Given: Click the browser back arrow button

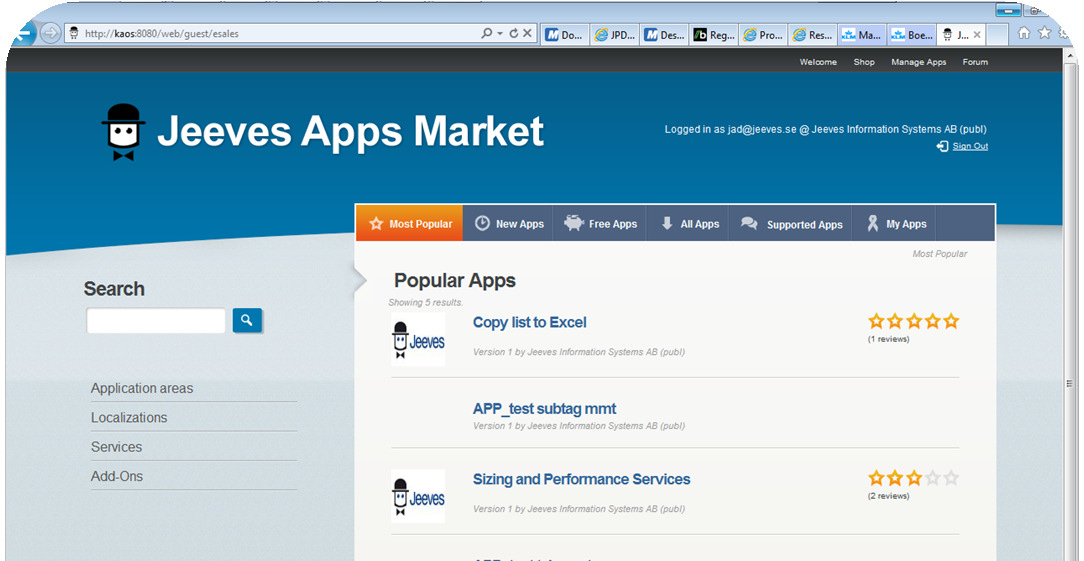Looking at the screenshot, I should pyautogui.click(x=21, y=33).
